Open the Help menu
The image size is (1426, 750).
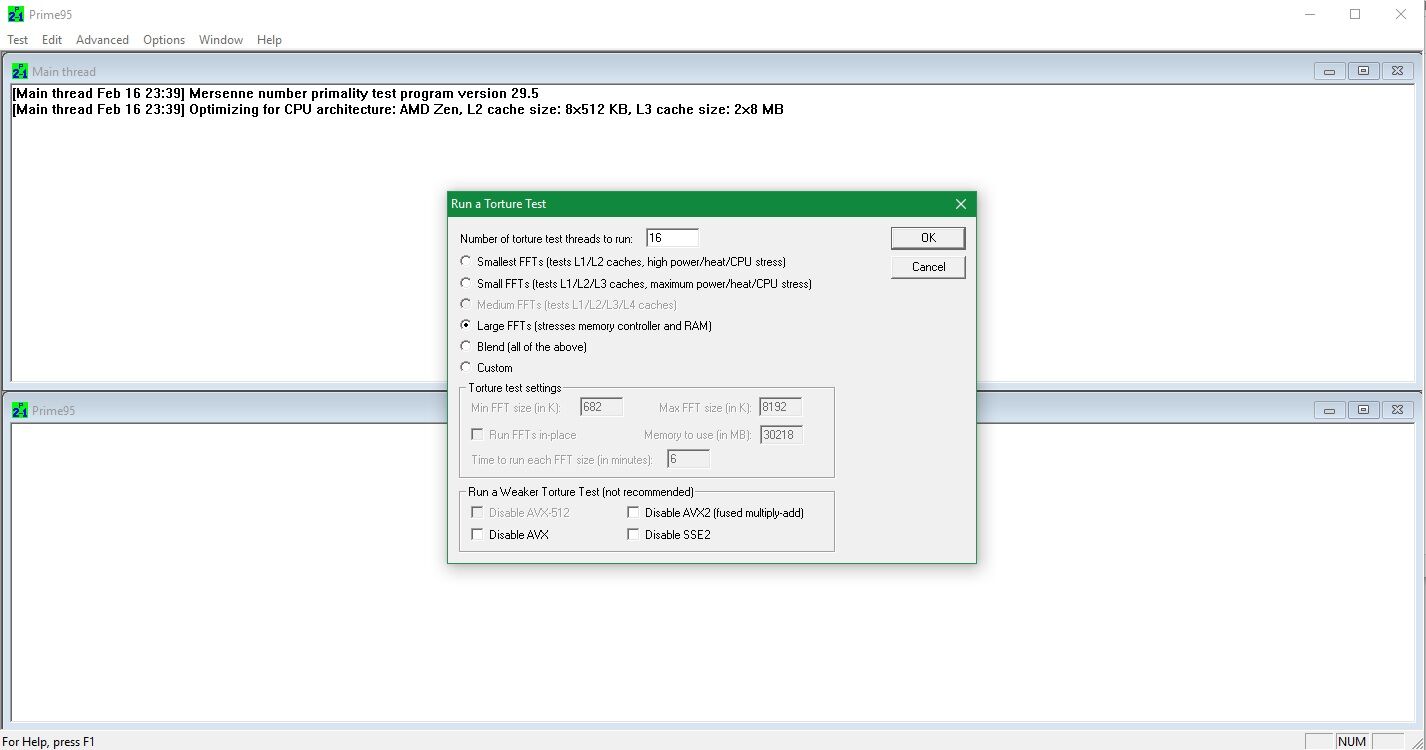click(269, 40)
